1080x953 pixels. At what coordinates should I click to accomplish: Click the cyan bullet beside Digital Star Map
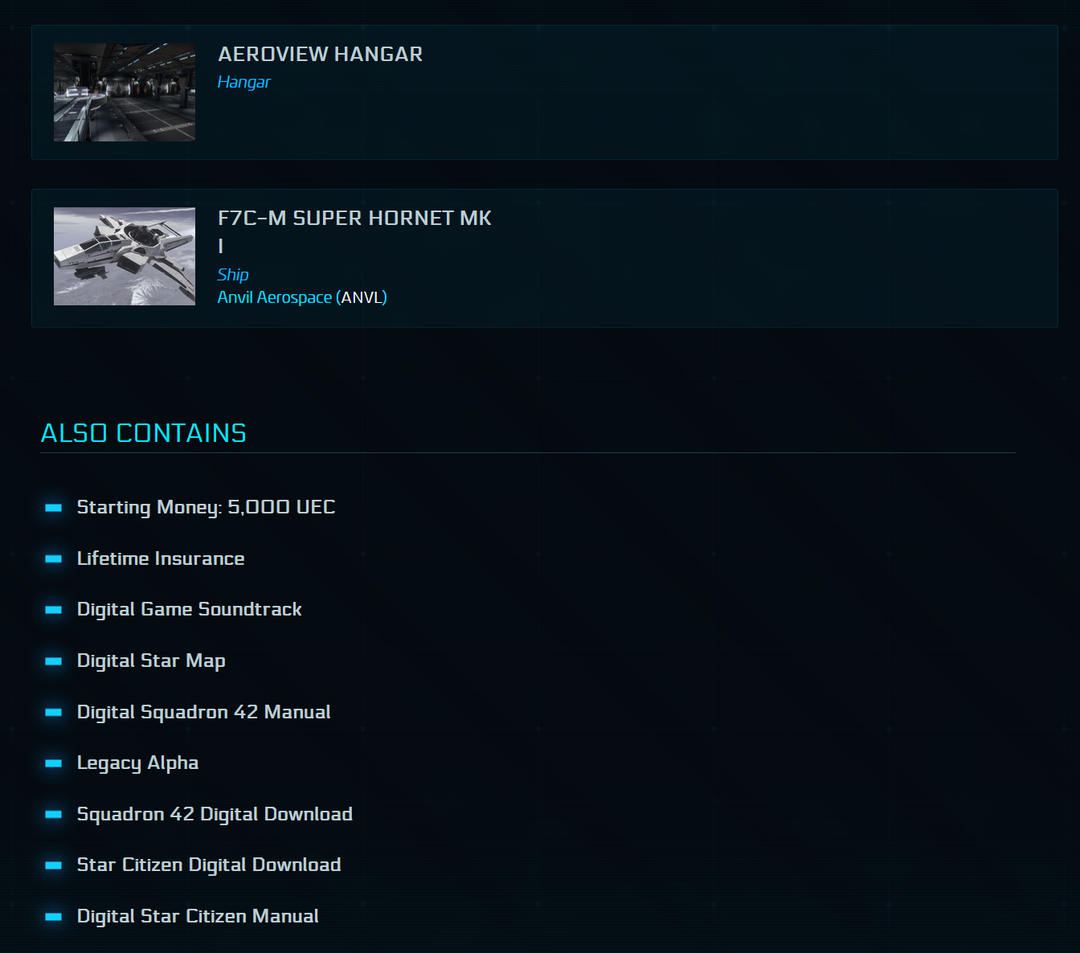click(x=52, y=661)
